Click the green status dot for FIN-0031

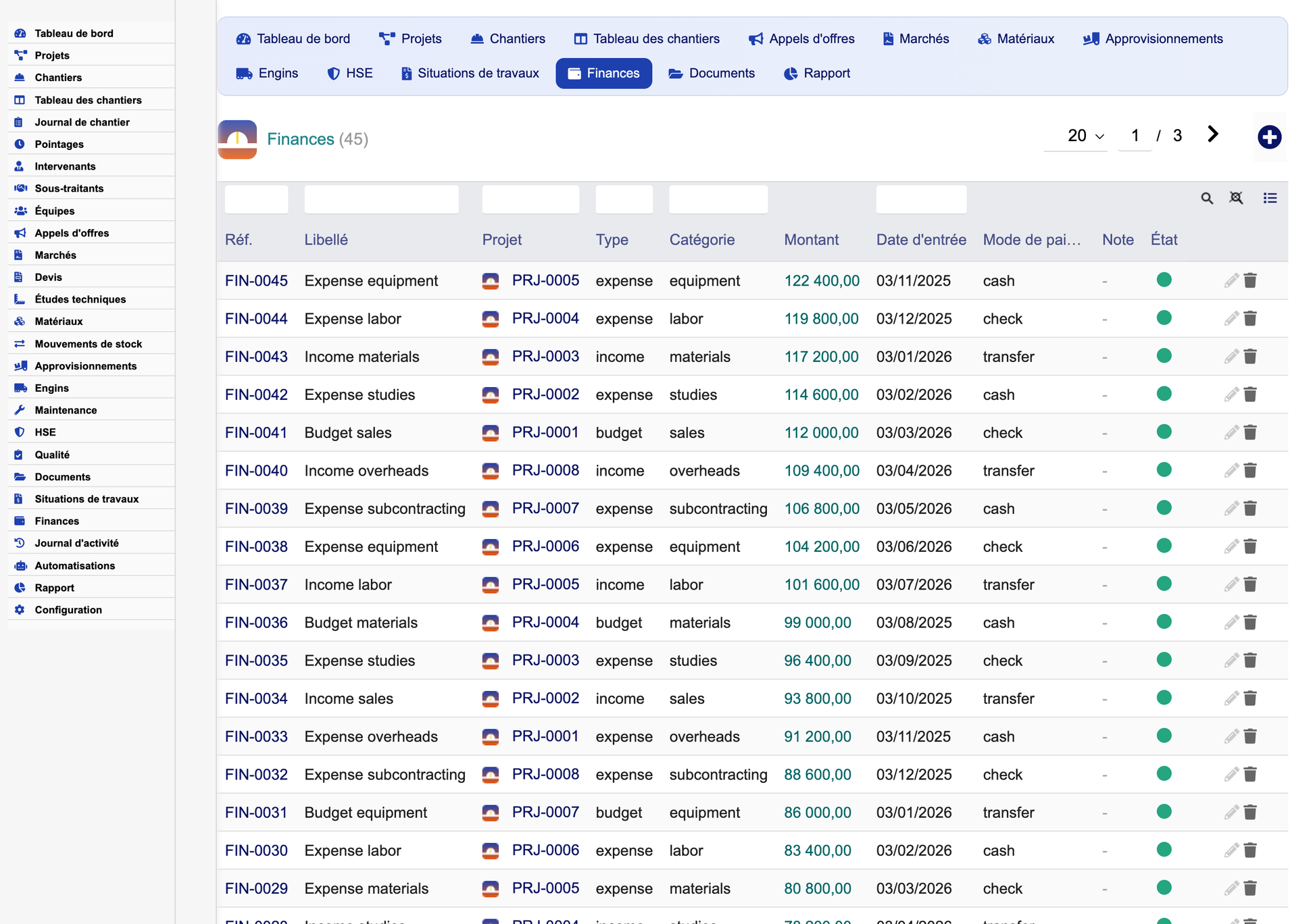click(1164, 812)
